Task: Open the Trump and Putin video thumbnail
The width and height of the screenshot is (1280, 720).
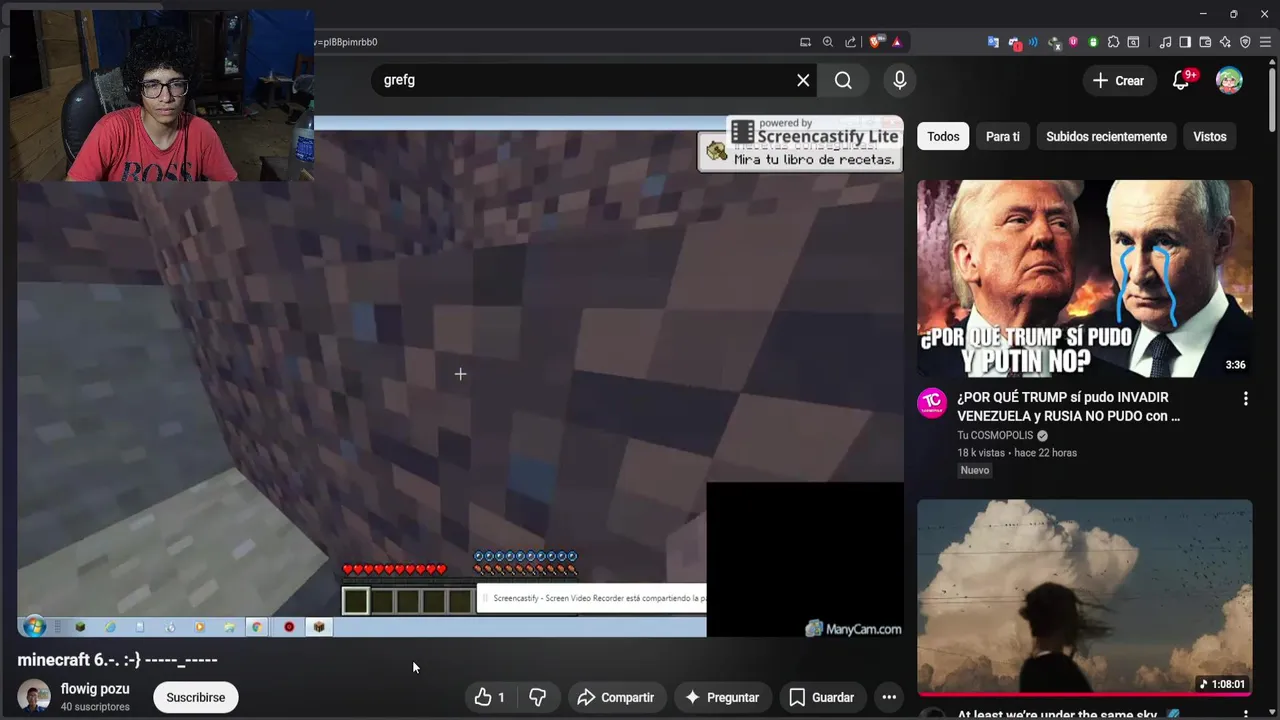Action: pos(1085,278)
